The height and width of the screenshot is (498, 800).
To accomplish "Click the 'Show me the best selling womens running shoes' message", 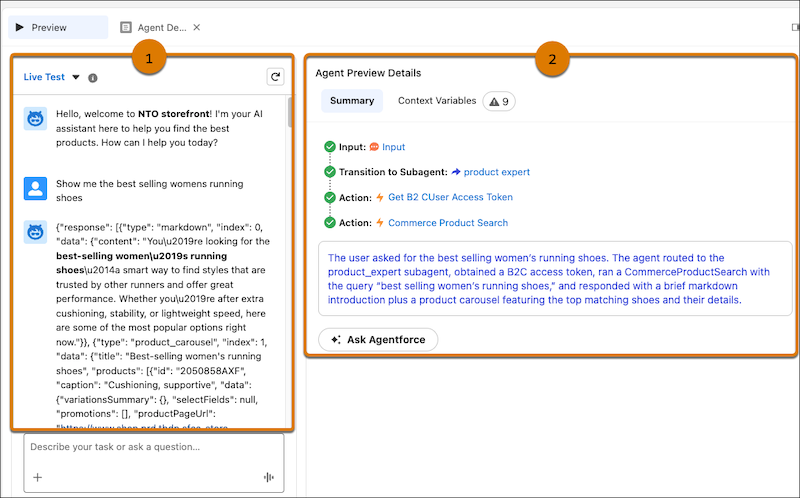I will (x=149, y=190).
